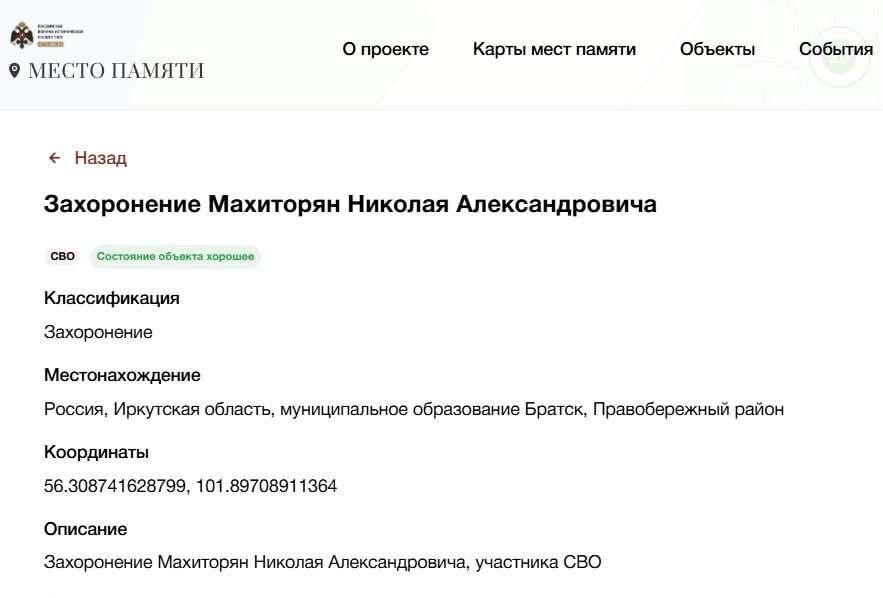Click the description text mentioning участника СВО
The width and height of the screenshot is (883, 598).
pos(322,562)
